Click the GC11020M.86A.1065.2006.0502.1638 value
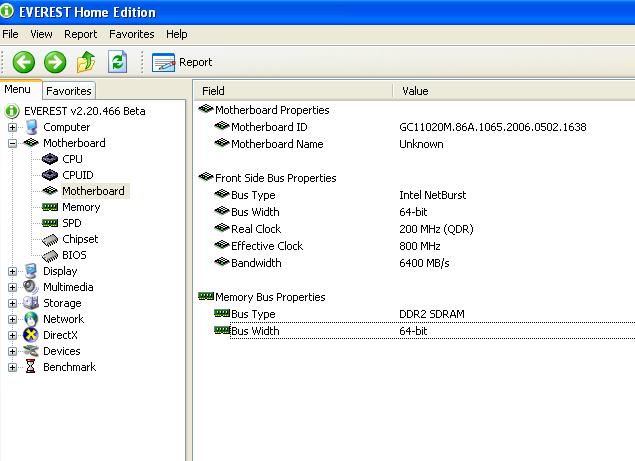Image resolution: width=635 pixels, height=461 pixels. [x=493, y=127]
